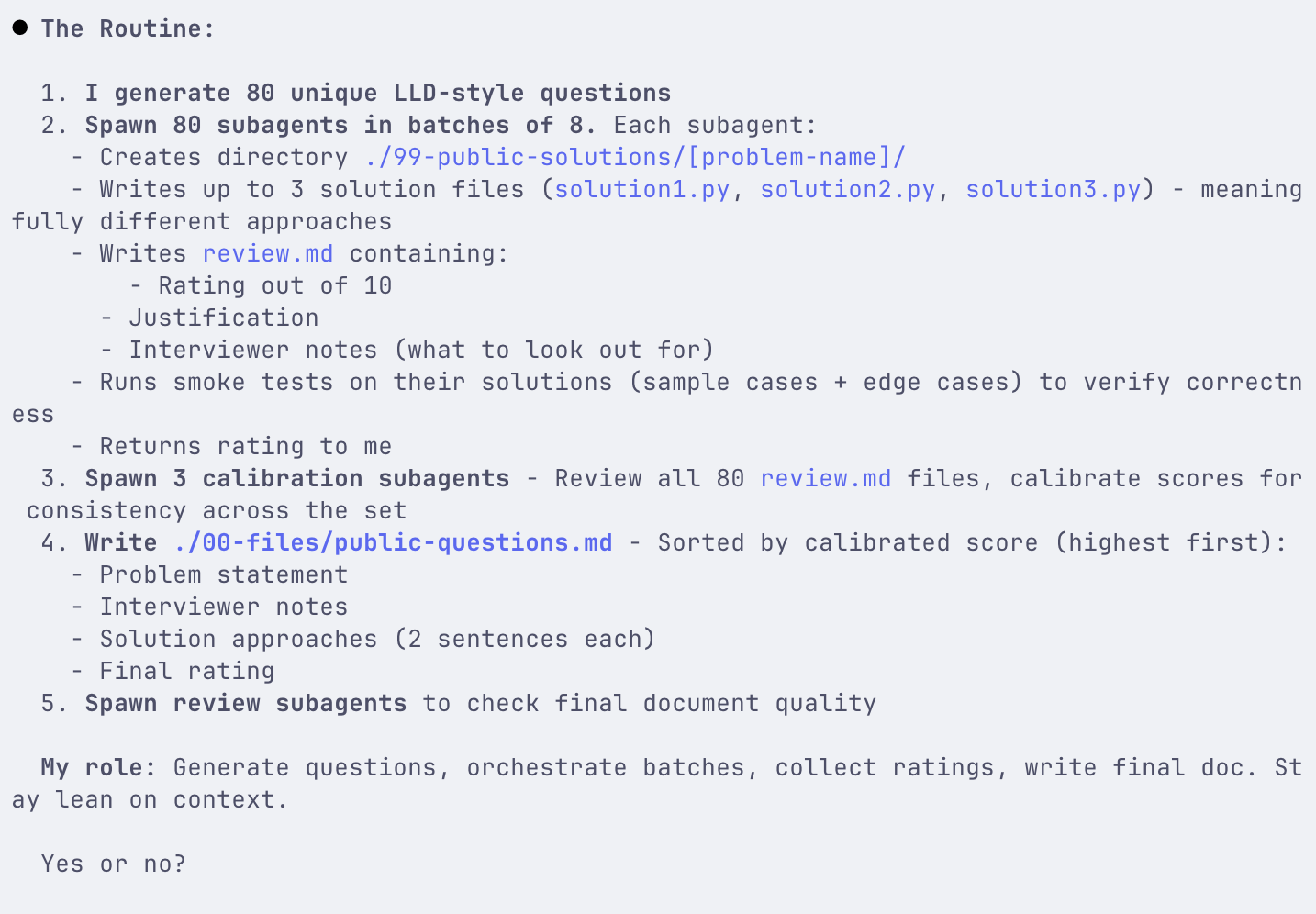Image resolution: width=1316 pixels, height=914 pixels.
Task: Click step 1 about generating 80 LLD-style questions
Action: 377,93
